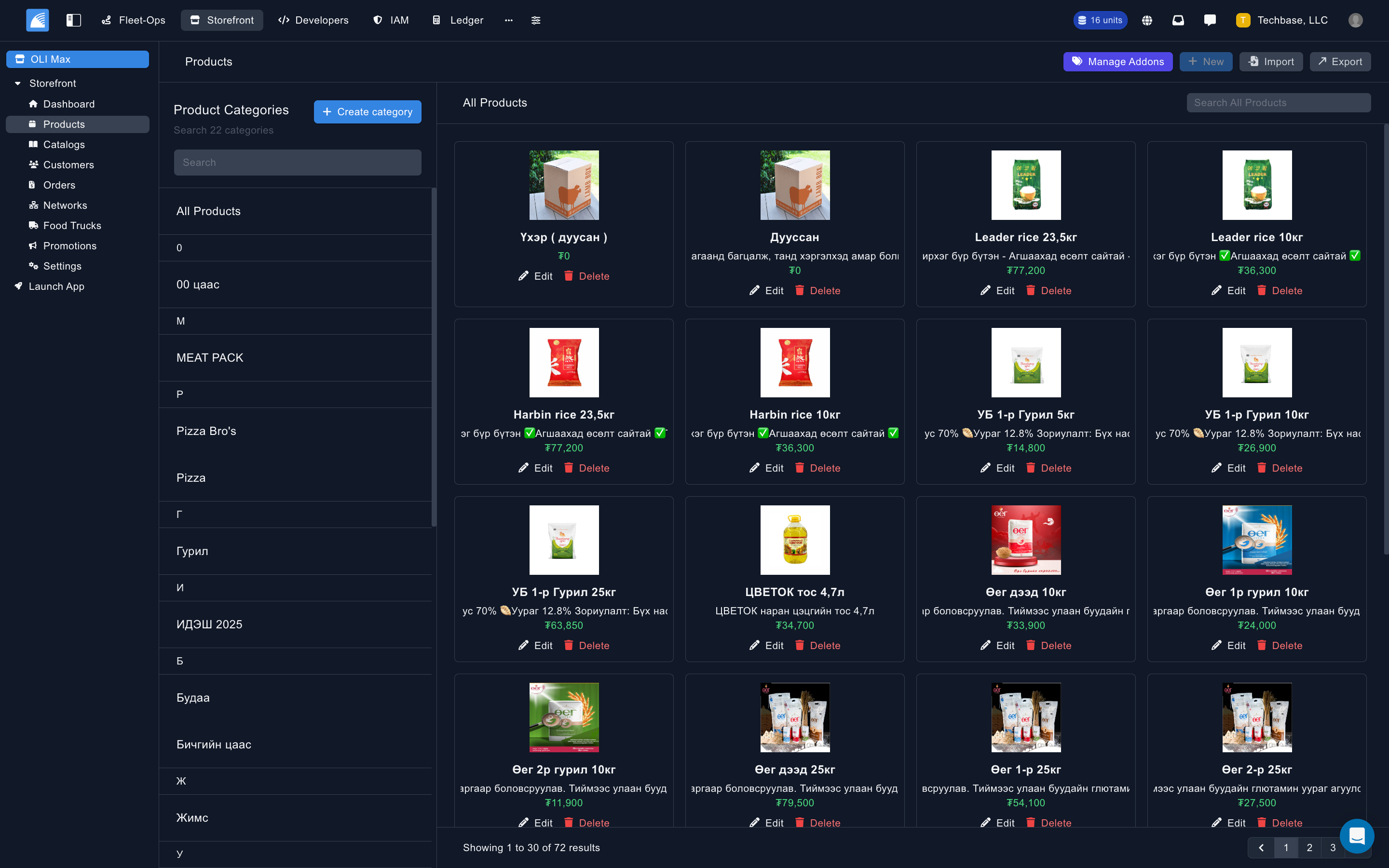Open the Fleet-Ops module
Screen dimensions: 1389x868
[134, 20]
